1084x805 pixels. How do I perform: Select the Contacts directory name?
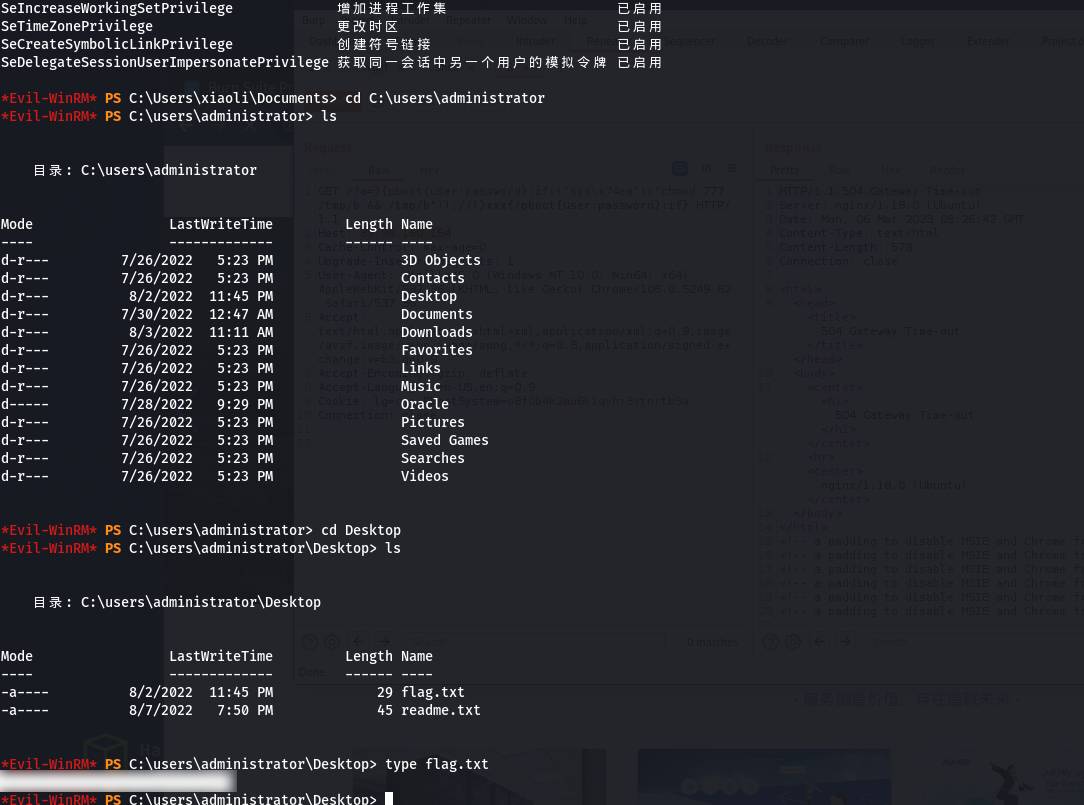tap(432, 278)
